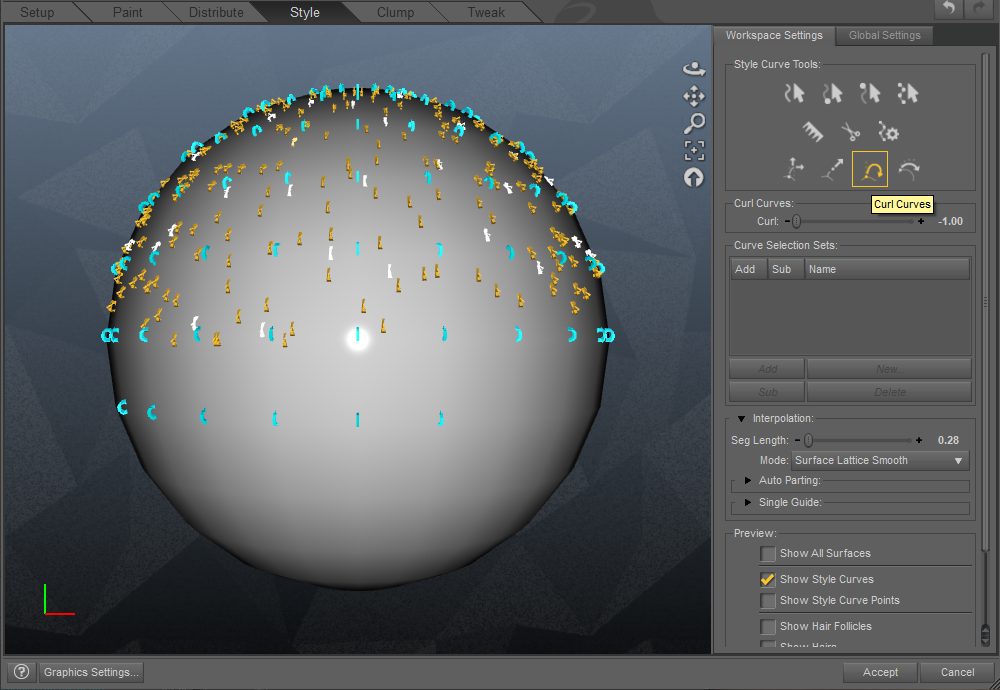Click the Curl slider handle
The width and height of the screenshot is (1000, 690).
[x=797, y=221]
